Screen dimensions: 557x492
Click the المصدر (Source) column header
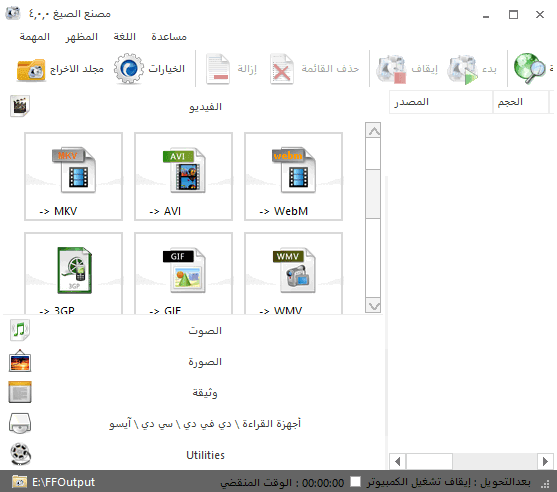(441, 102)
